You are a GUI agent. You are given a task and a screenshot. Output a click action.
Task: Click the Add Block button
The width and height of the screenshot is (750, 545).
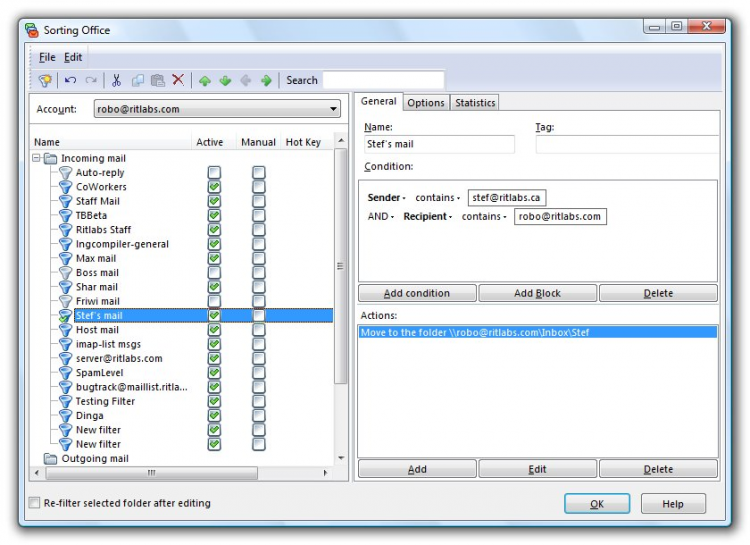point(538,293)
